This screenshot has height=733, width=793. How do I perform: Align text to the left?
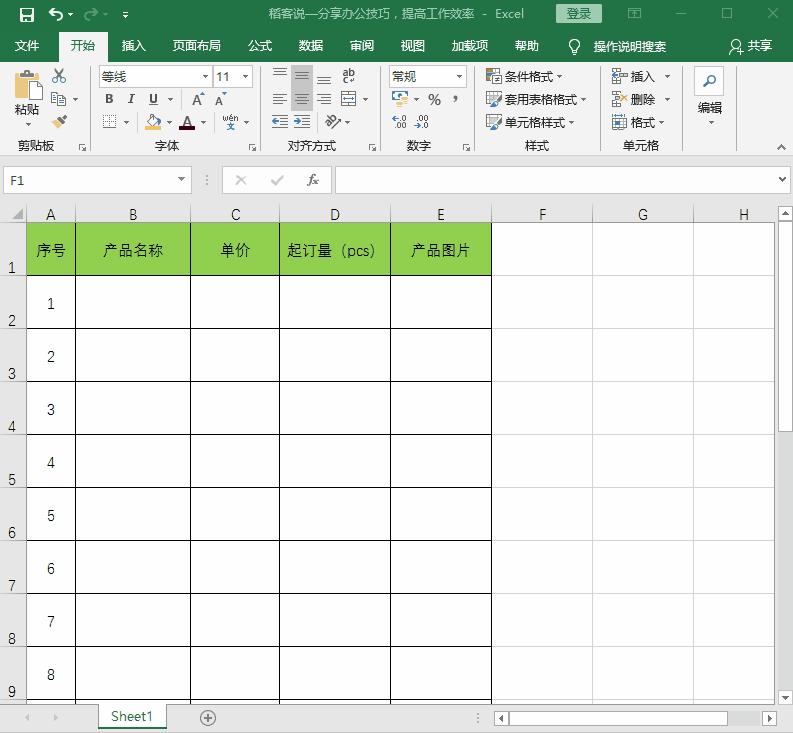tap(280, 99)
